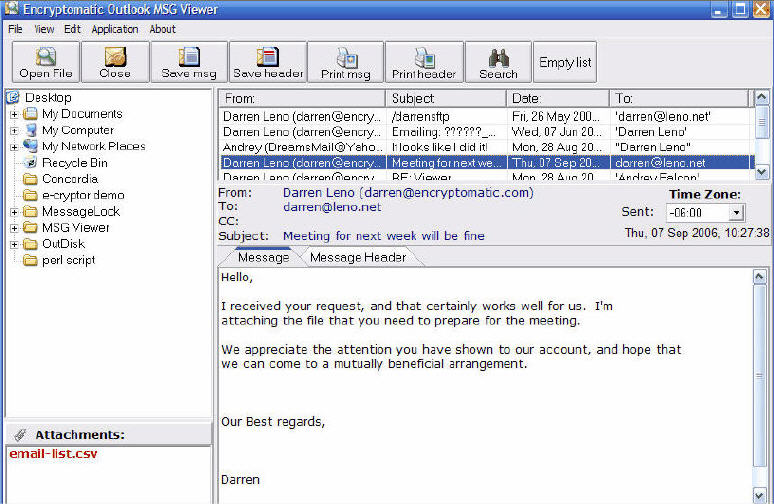Select the 'RE: Viewer' message row
774x504 pixels.
[486, 176]
